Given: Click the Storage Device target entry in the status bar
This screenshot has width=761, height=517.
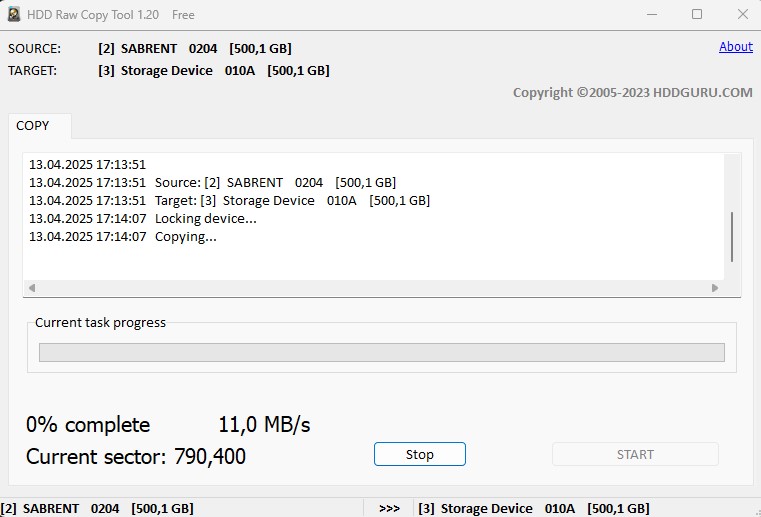Looking at the screenshot, I should point(533,508).
